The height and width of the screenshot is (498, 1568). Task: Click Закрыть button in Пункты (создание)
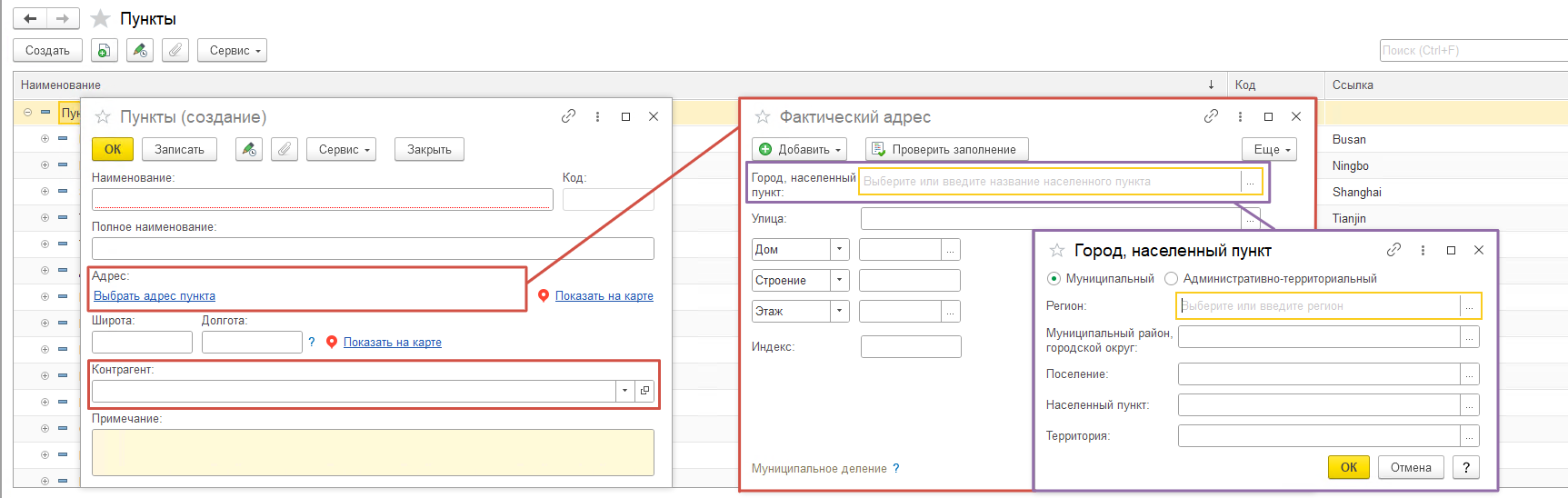(429, 149)
